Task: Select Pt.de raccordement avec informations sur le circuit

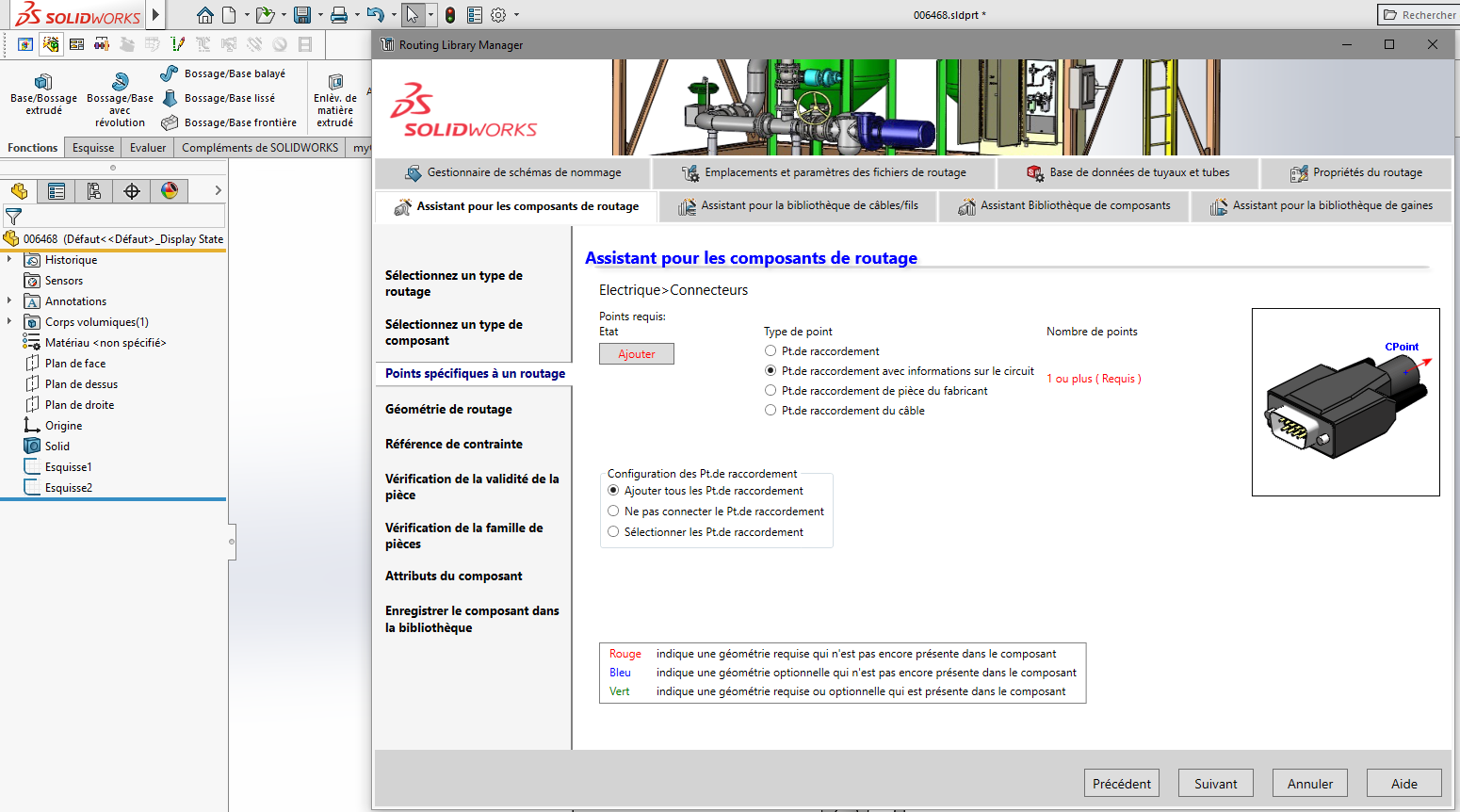Action: click(771, 370)
